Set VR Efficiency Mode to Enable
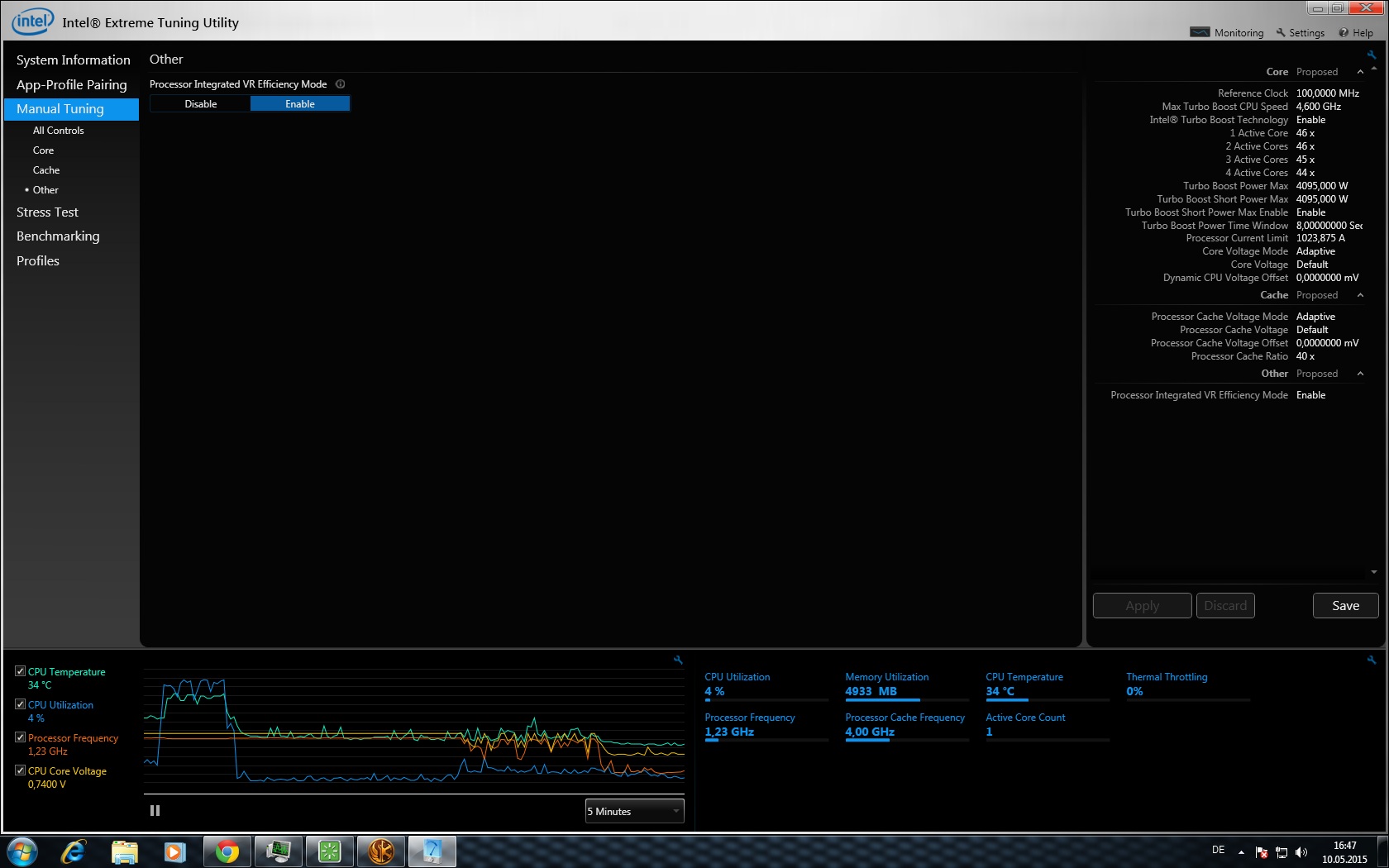 pos(300,104)
